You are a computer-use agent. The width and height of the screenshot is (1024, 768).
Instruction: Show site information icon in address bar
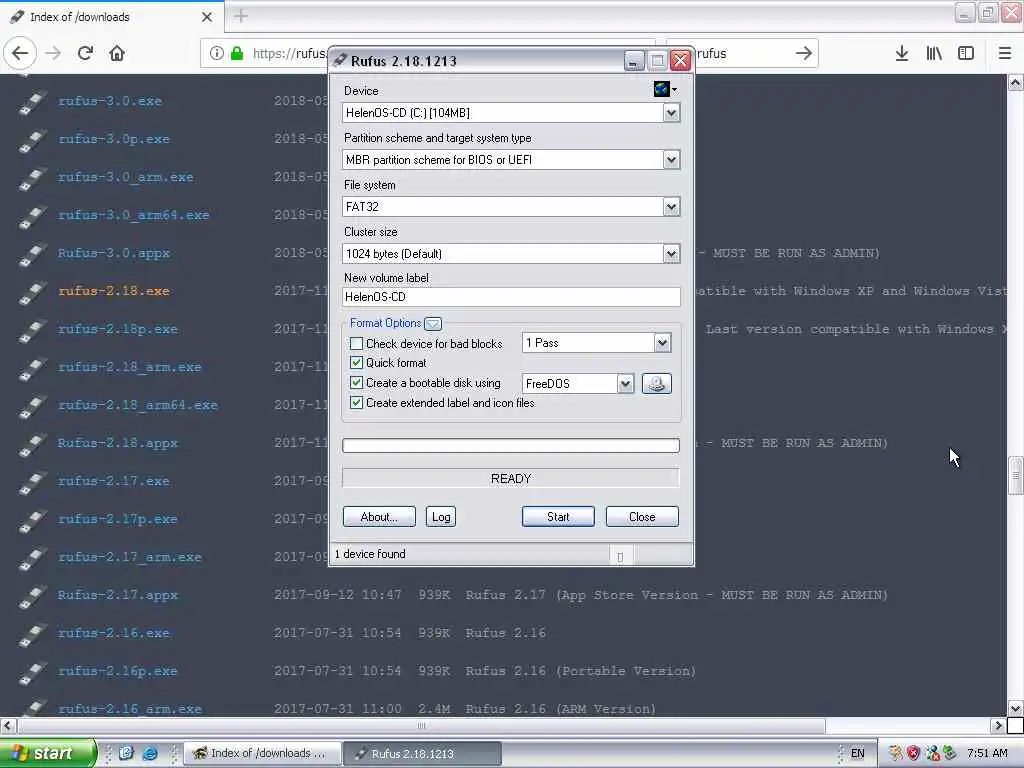[x=217, y=53]
